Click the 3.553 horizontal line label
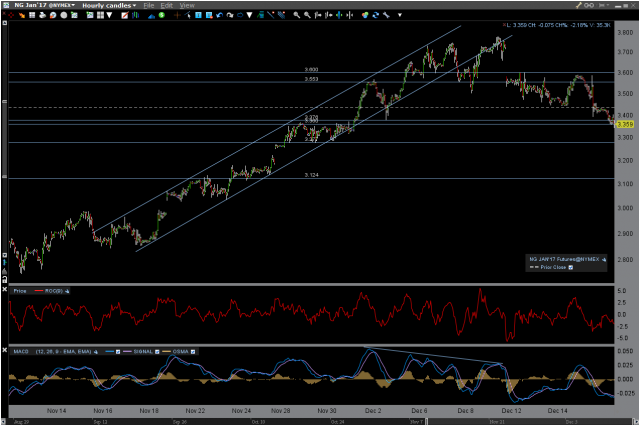This screenshot has height=426, width=640. (311, 79)
